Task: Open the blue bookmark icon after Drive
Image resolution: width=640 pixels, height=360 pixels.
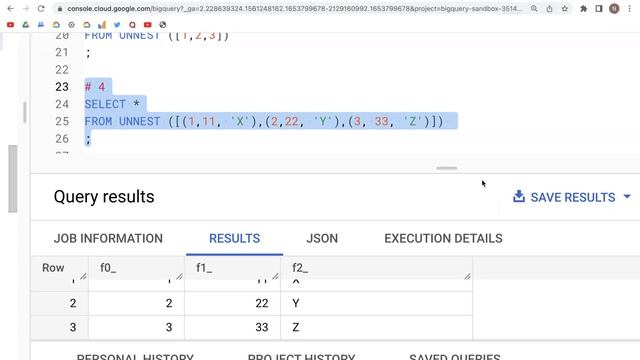Action: pos(41,25)
